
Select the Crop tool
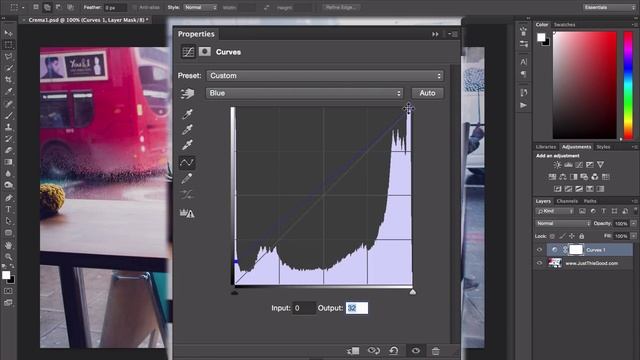[x=9, y=80]
